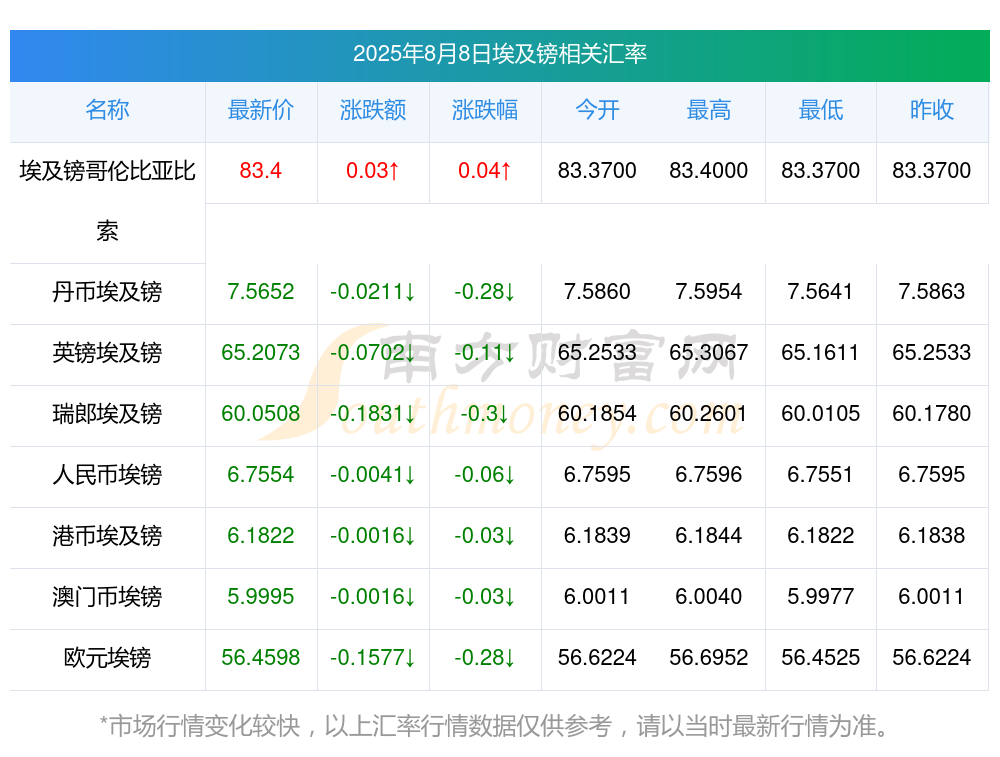Click the opening value 7.5860

(597, 291)
